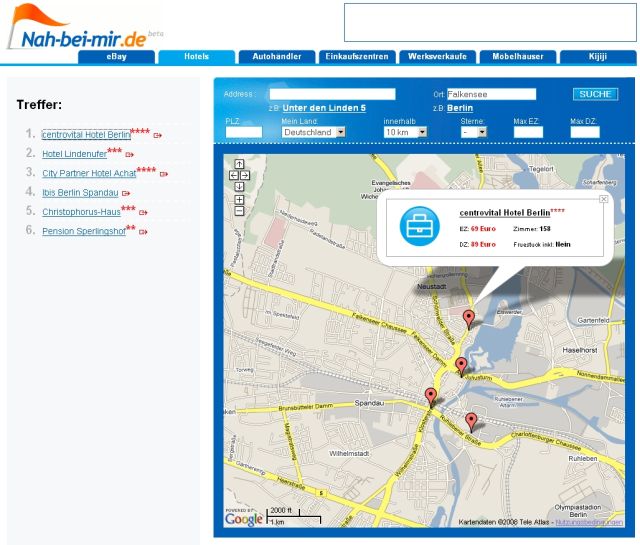This screenshot has width=640, height=545.
Task: Open the Mobelhauser tab
Action: 518,57
